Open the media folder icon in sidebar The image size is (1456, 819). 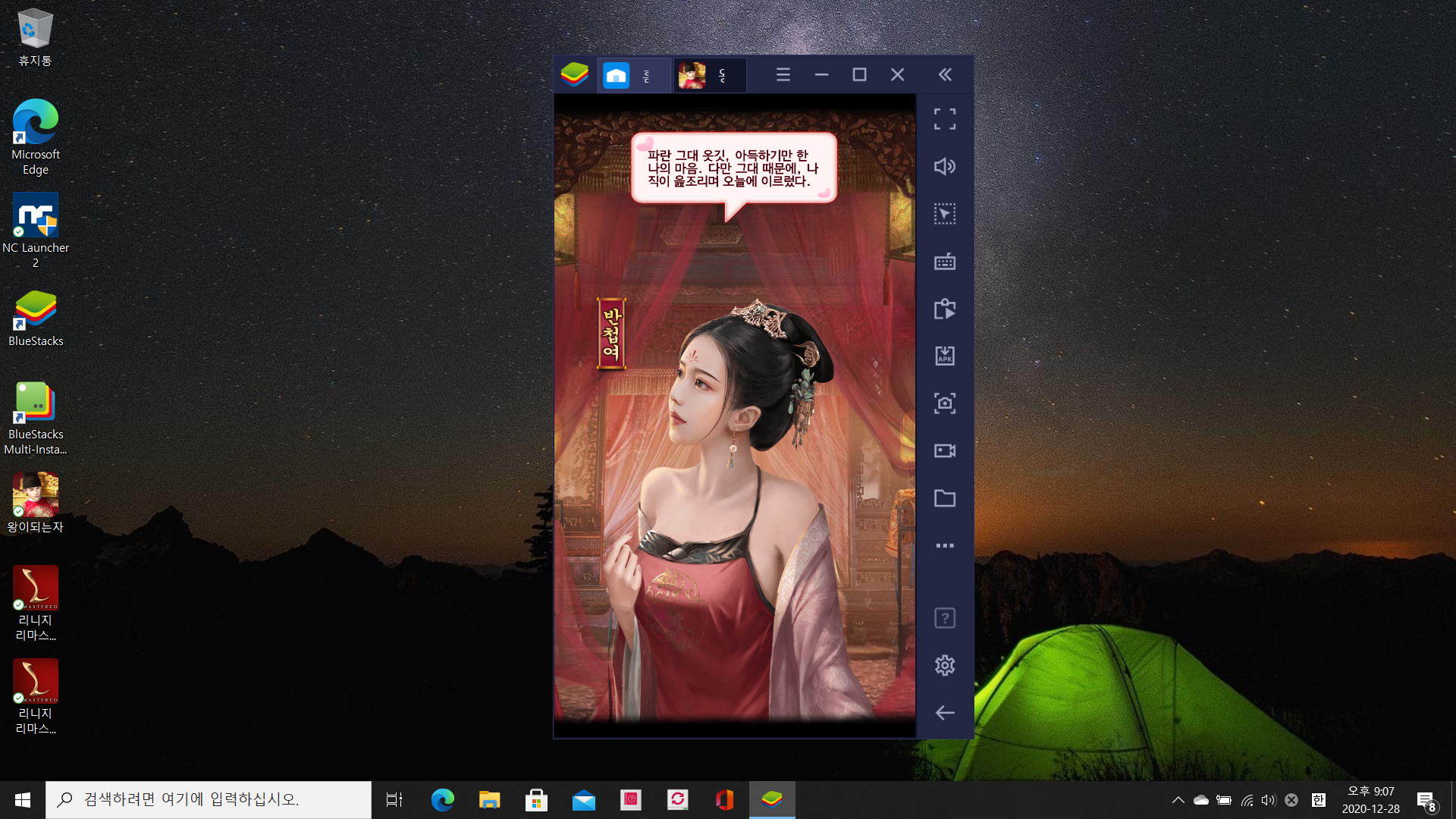944,498
